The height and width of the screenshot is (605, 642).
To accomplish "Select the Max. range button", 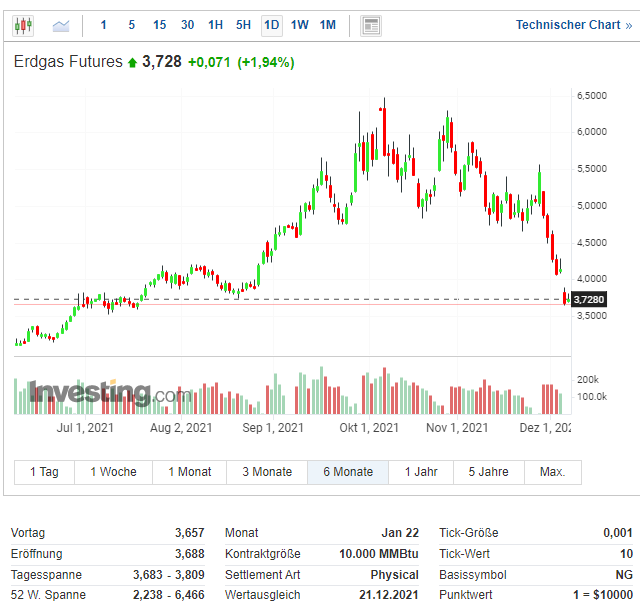I will 552,472.
